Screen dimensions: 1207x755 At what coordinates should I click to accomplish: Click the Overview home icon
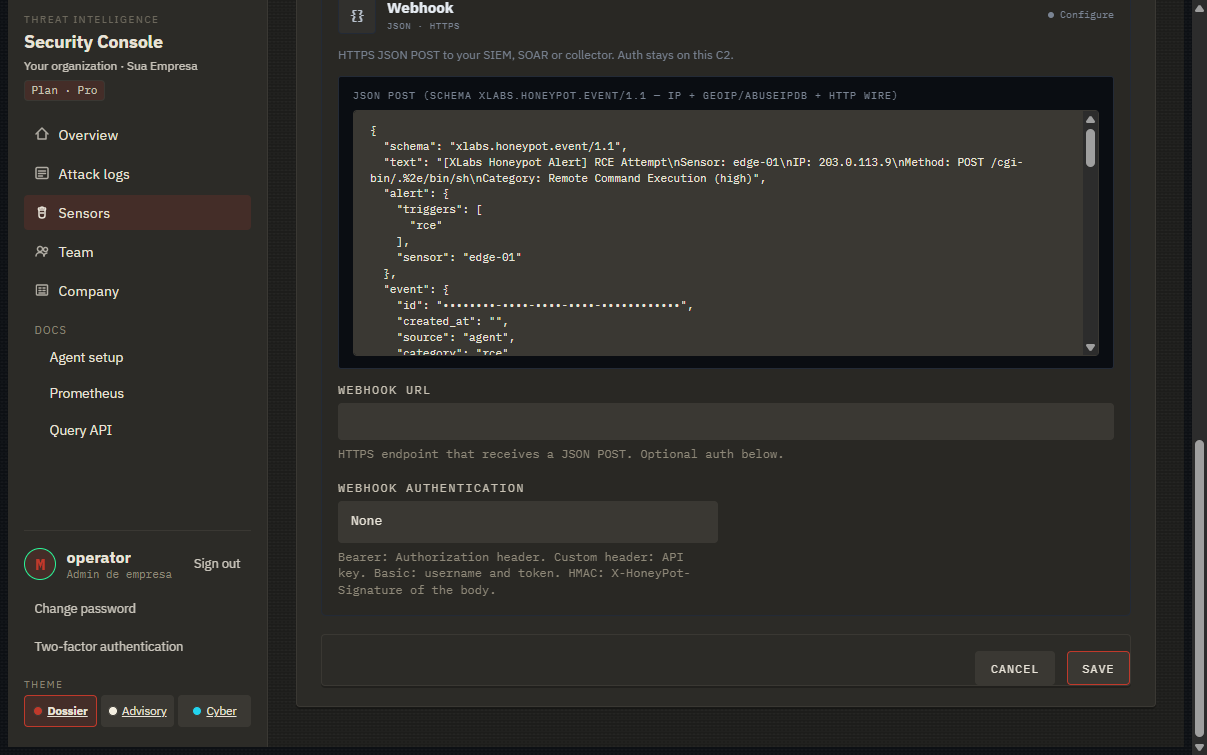point(42,135)
